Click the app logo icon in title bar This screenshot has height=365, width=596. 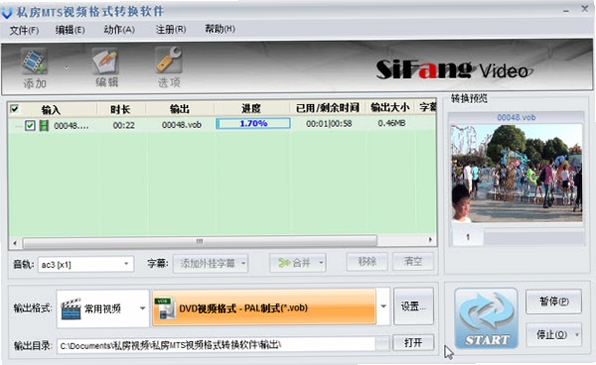coord(7,12)
